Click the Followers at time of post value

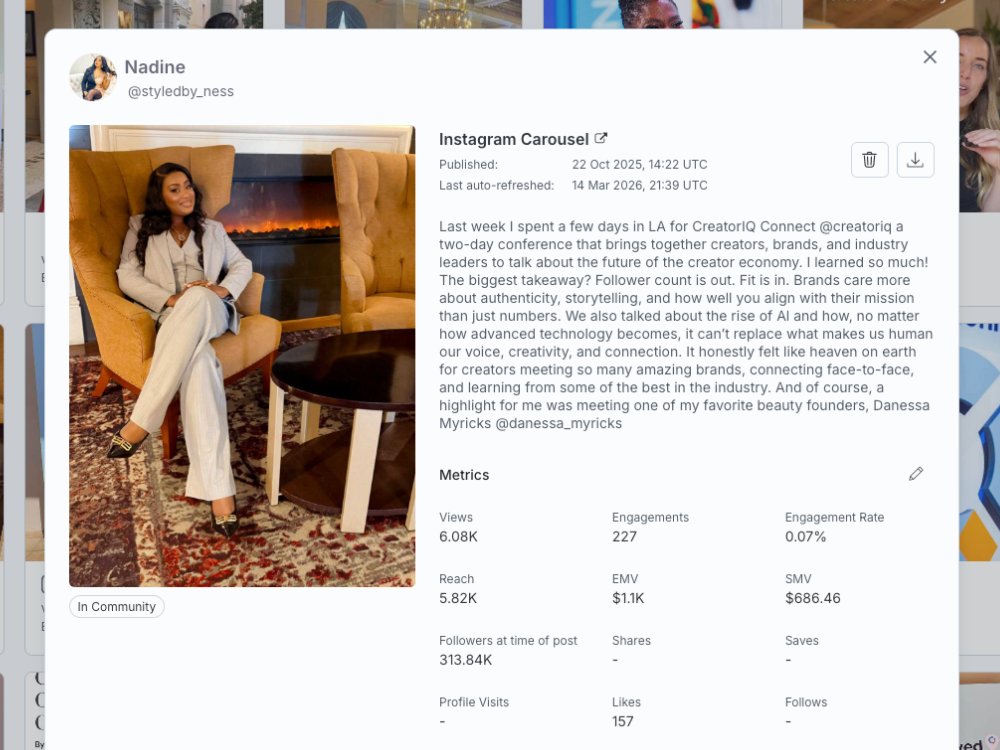pos(465,660)
